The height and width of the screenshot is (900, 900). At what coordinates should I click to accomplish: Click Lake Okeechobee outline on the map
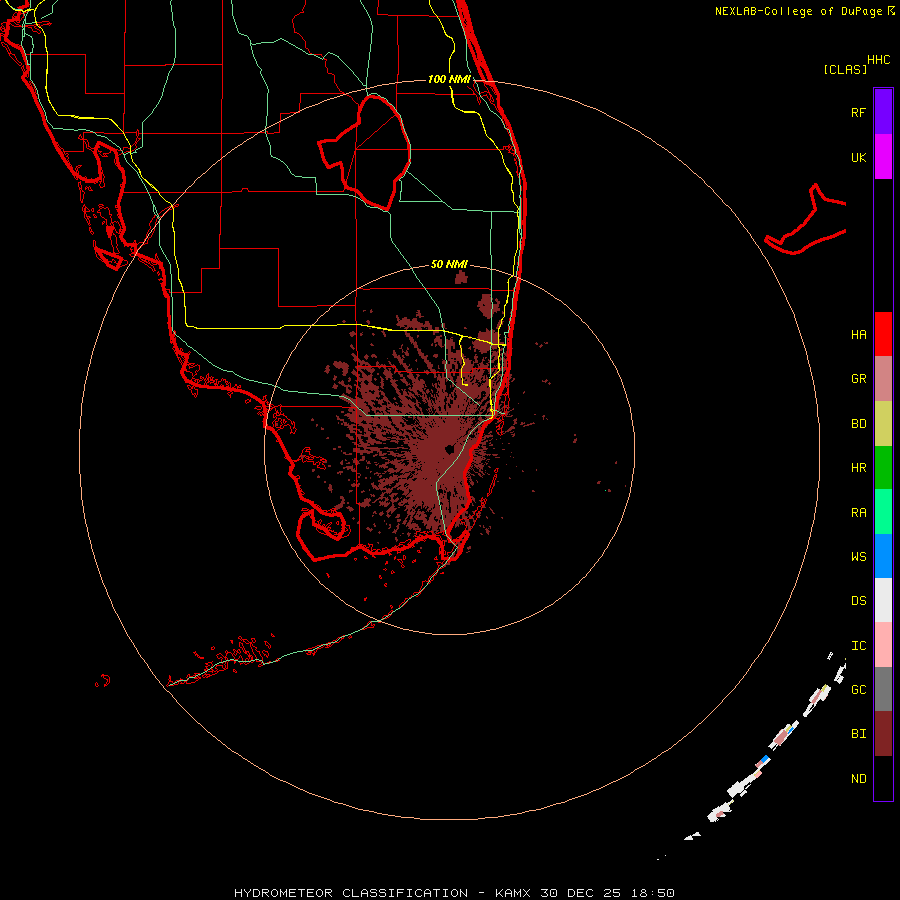[364, 152]
